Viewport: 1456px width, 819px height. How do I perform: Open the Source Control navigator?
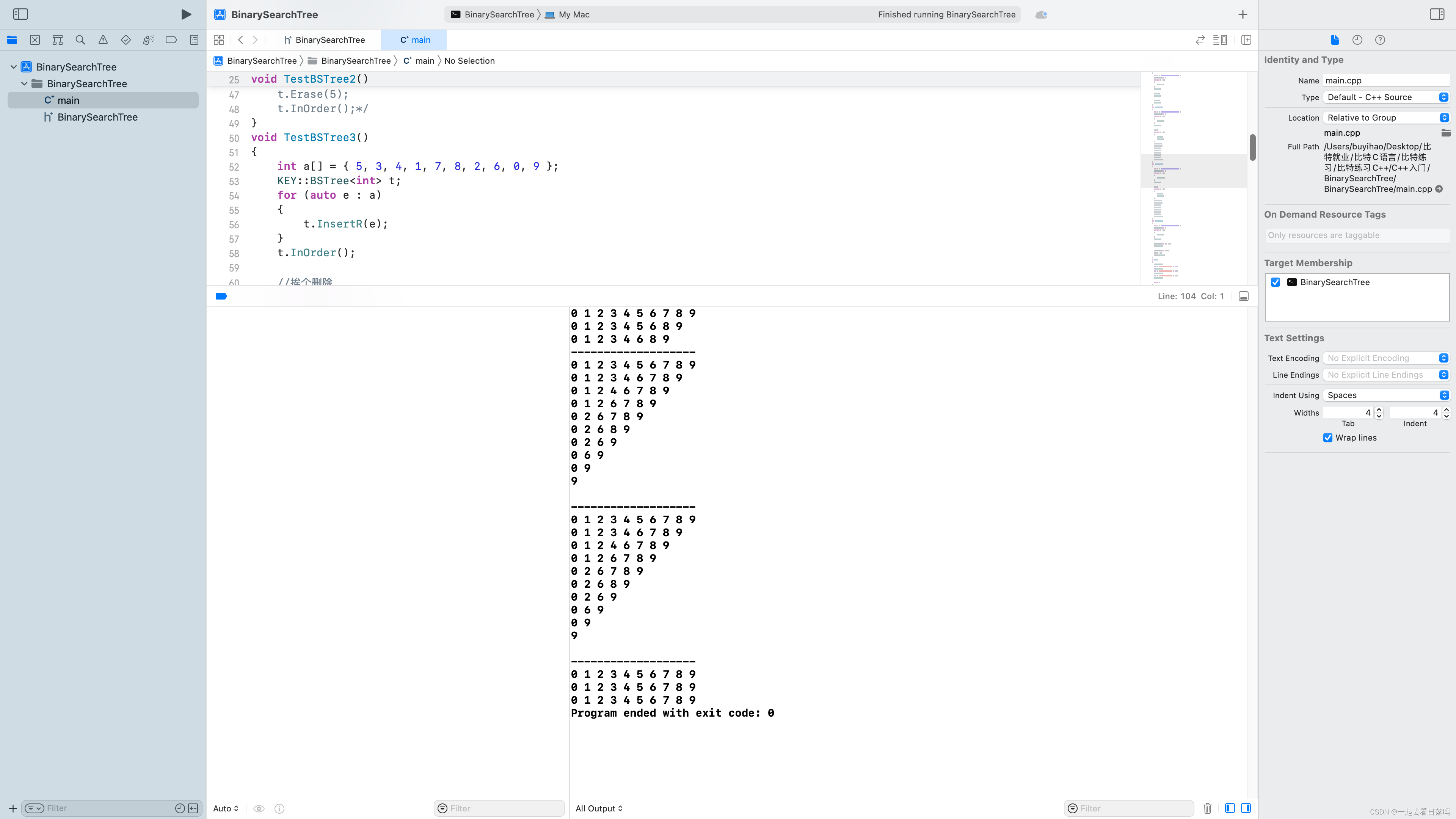(x=35, y=39)
